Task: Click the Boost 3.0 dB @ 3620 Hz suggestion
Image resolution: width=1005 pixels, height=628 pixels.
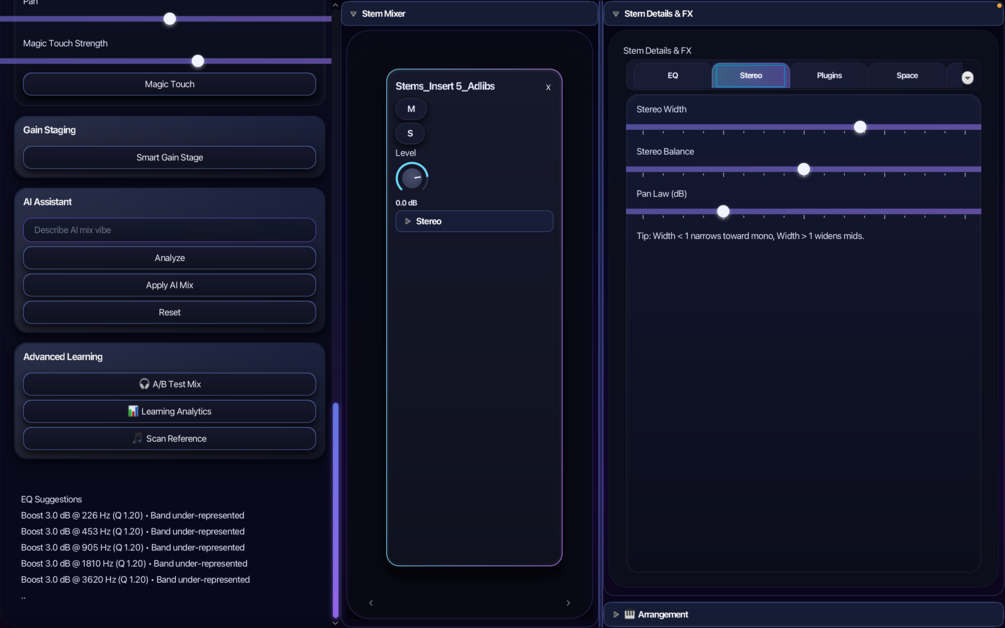Action: [x=135, y=579]
